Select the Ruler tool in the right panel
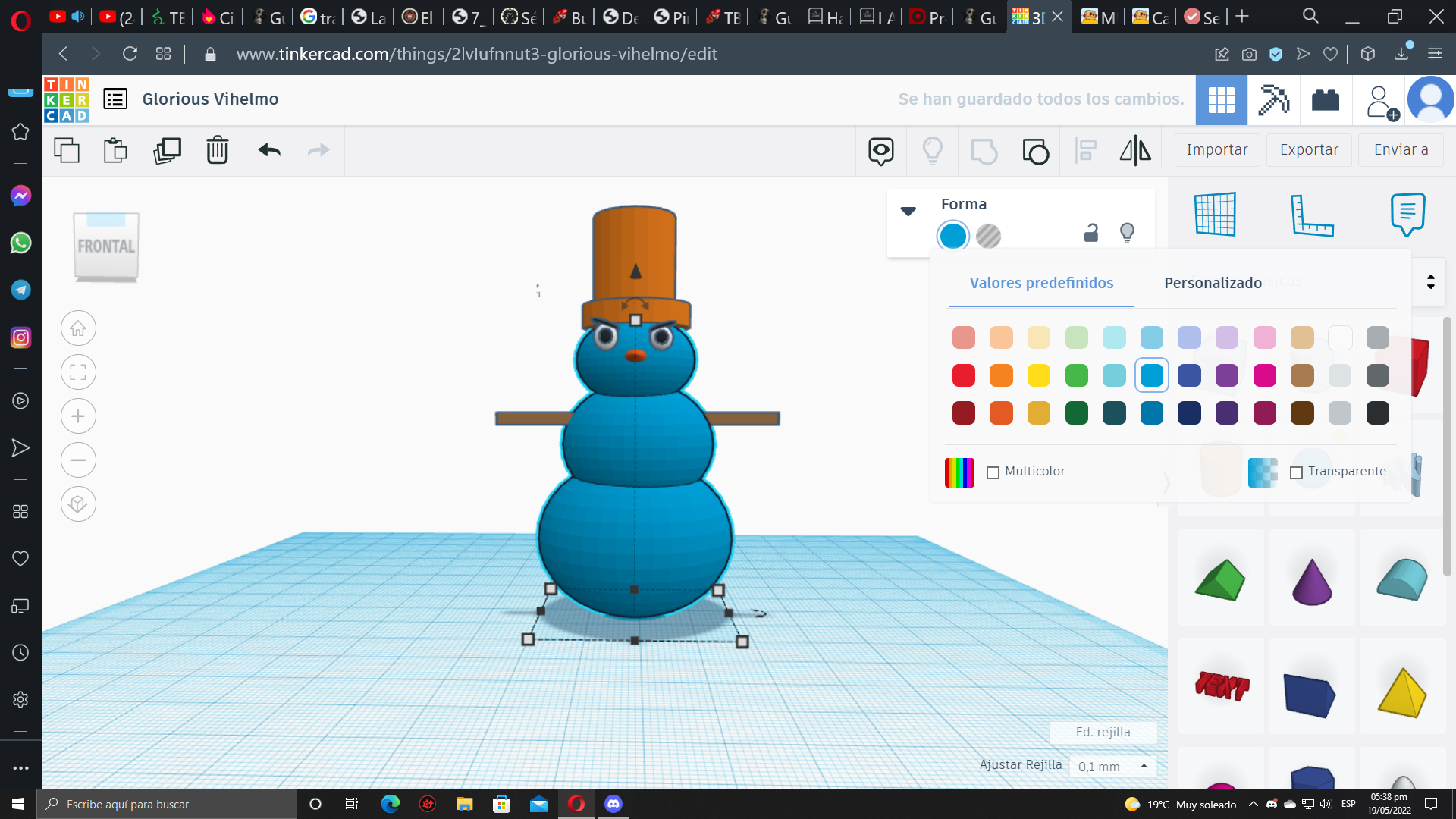The width and height of the screenshot is (1456, 819). click(1313, 215)
